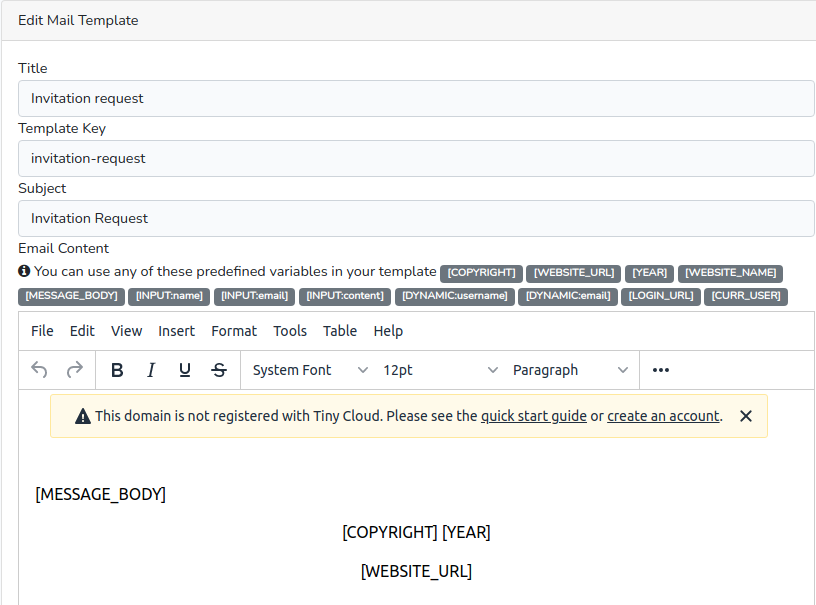Viewport: 816px width, 605px height.
Task: Toggle Italic formatting
Action: [151, 370]
